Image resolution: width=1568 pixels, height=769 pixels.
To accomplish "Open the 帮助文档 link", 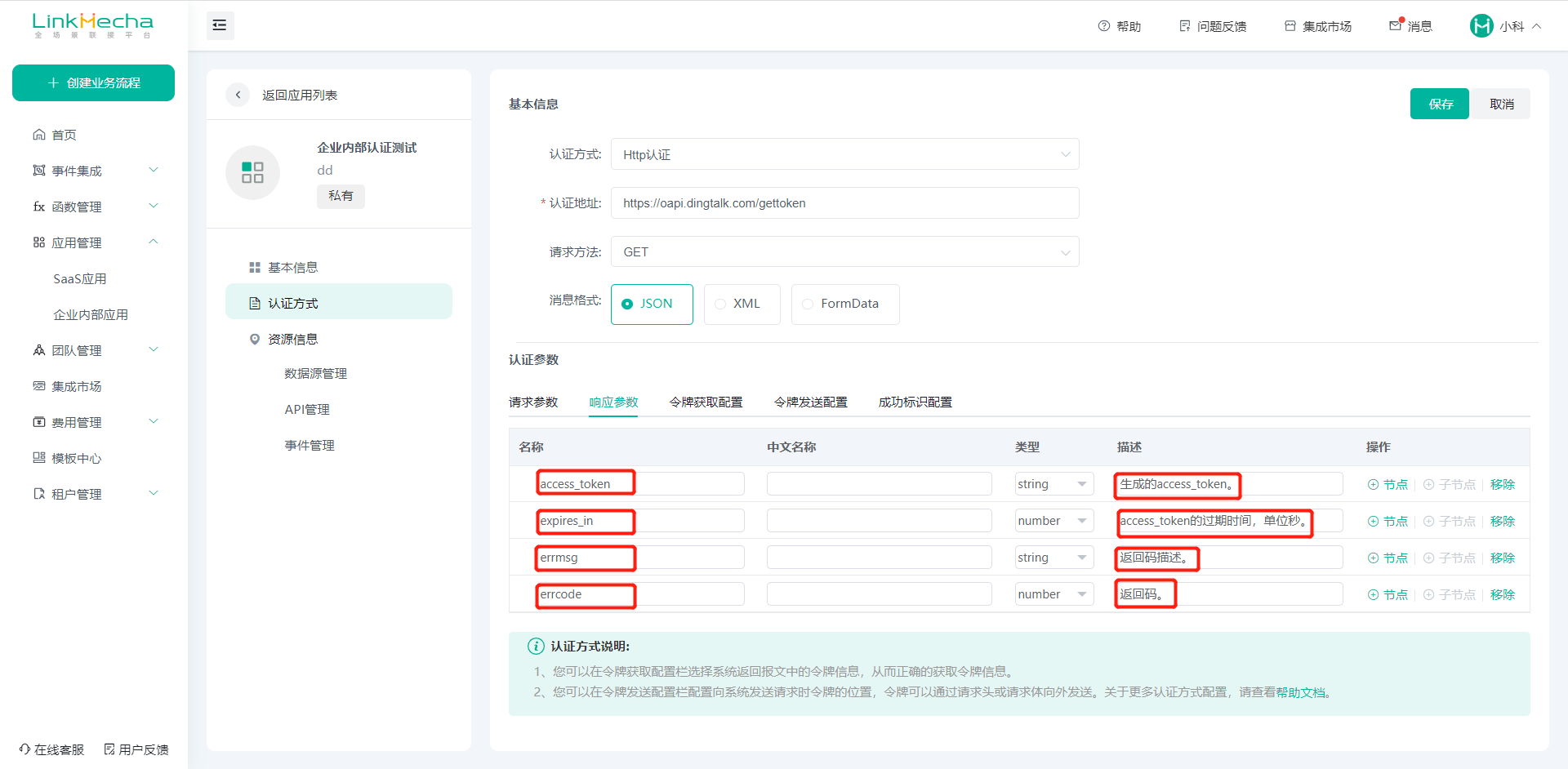I will click(1300, 693).
